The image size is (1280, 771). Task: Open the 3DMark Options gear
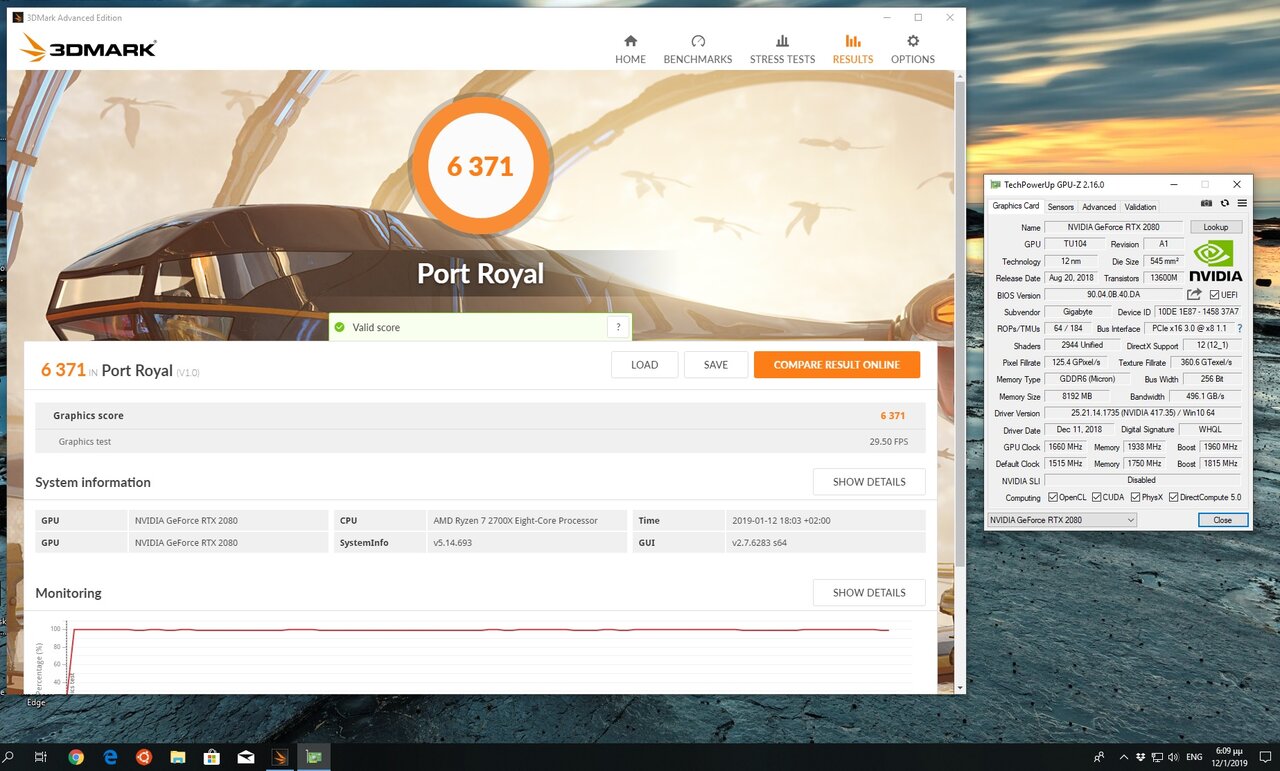point(913,49)
